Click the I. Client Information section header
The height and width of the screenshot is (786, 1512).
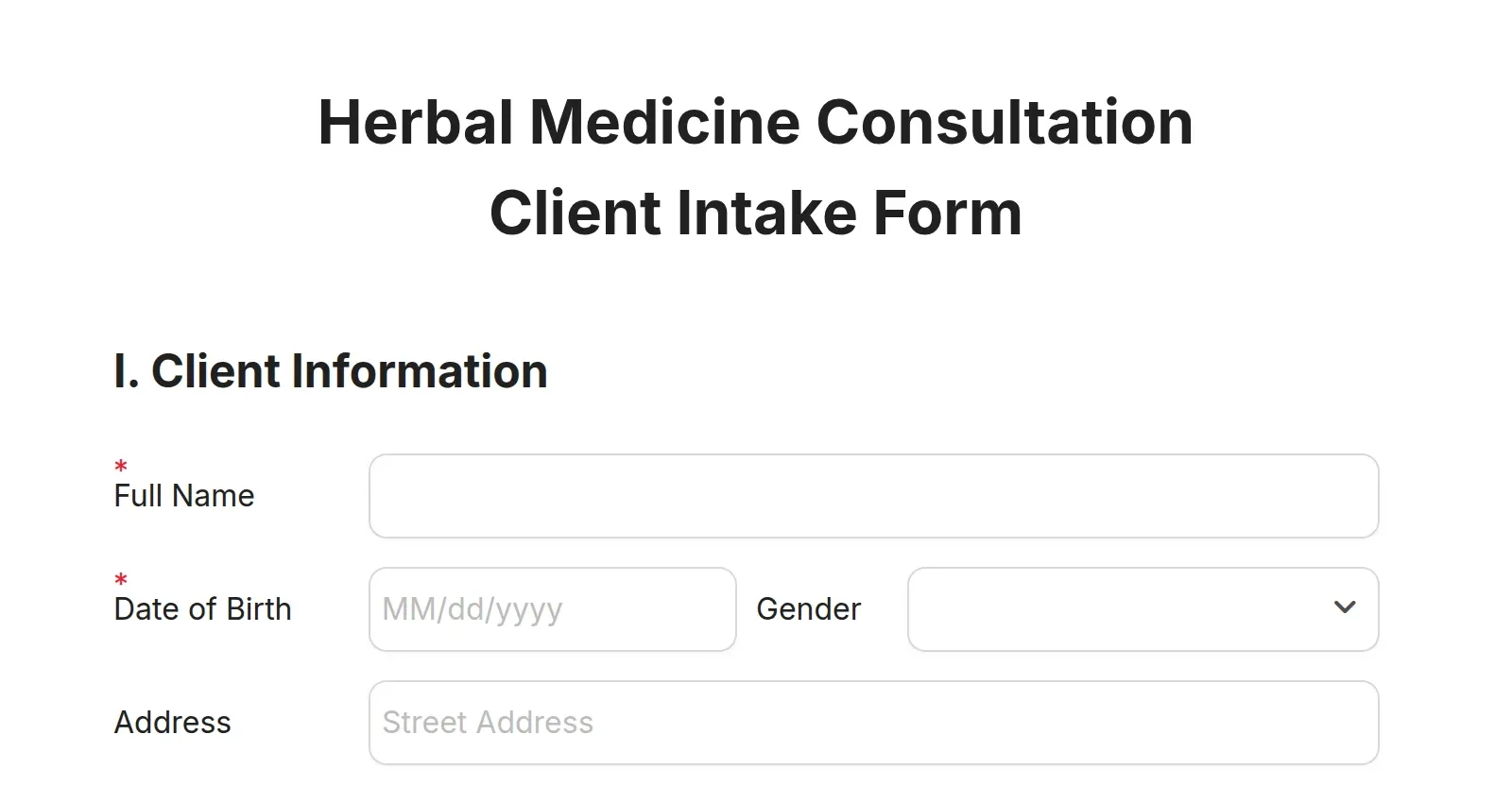[x=330, y=370]
